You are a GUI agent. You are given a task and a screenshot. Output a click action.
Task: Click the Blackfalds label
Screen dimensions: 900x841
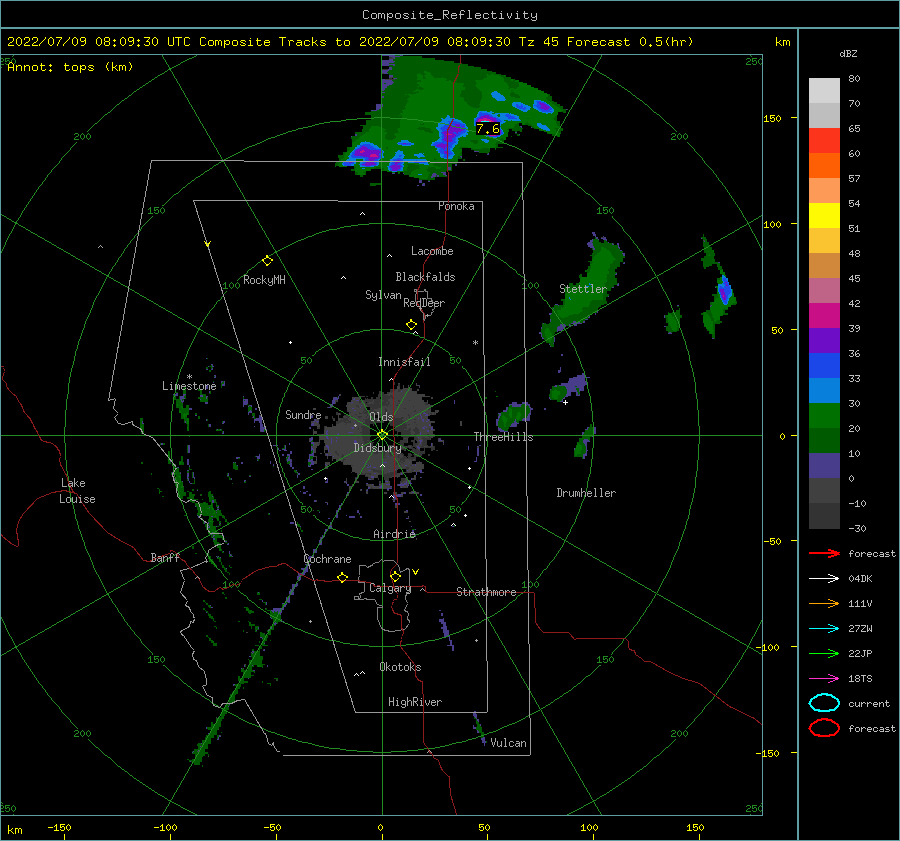pos(425,277)
